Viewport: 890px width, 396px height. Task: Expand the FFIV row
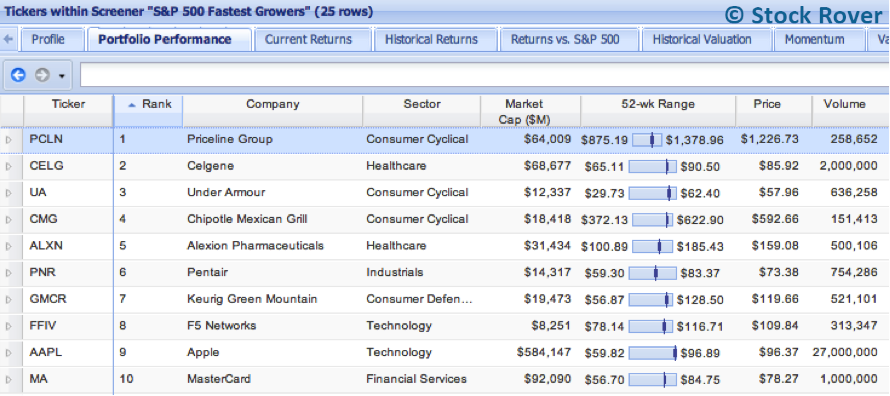(9, 326)
